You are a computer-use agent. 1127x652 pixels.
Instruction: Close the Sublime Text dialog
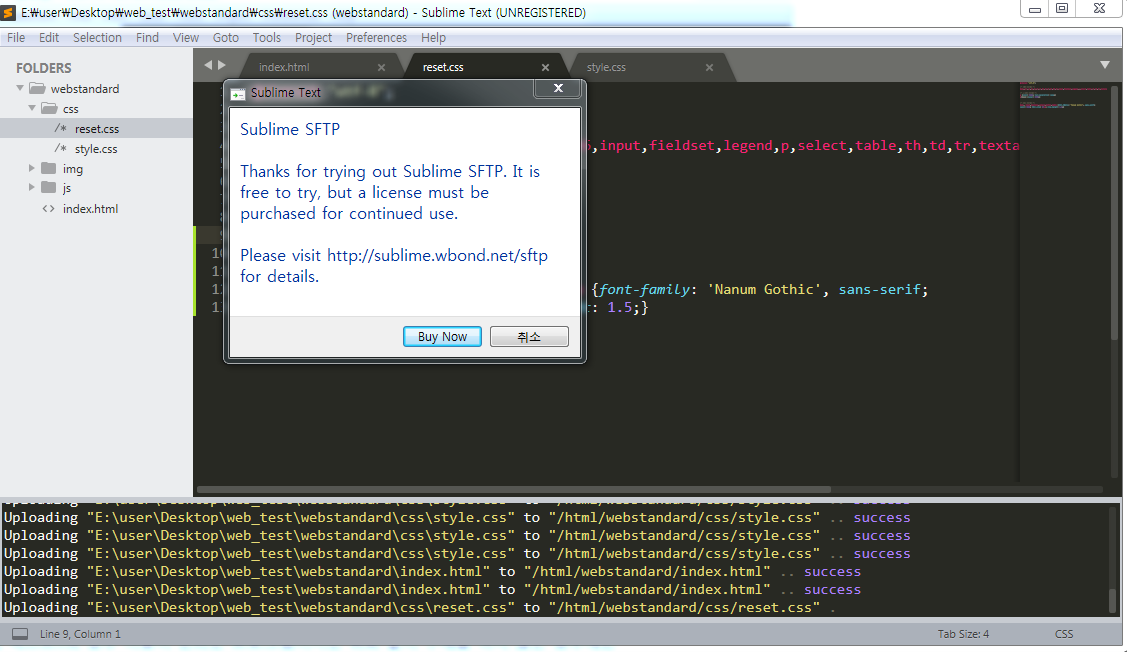[558, 88]
